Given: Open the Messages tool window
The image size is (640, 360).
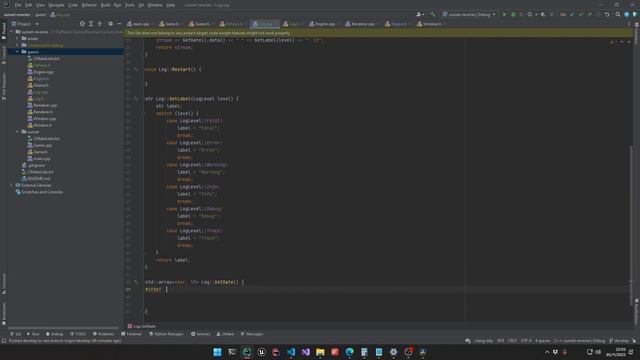Looking at the screenshot, I should (252, 334).
